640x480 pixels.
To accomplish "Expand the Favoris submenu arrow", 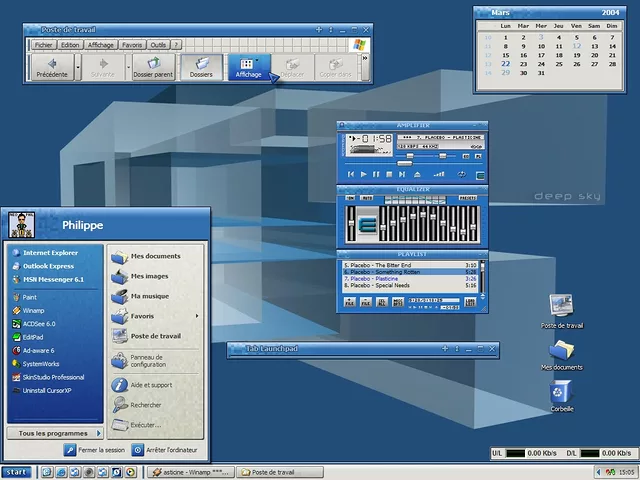I will click(x=197, y=316).
